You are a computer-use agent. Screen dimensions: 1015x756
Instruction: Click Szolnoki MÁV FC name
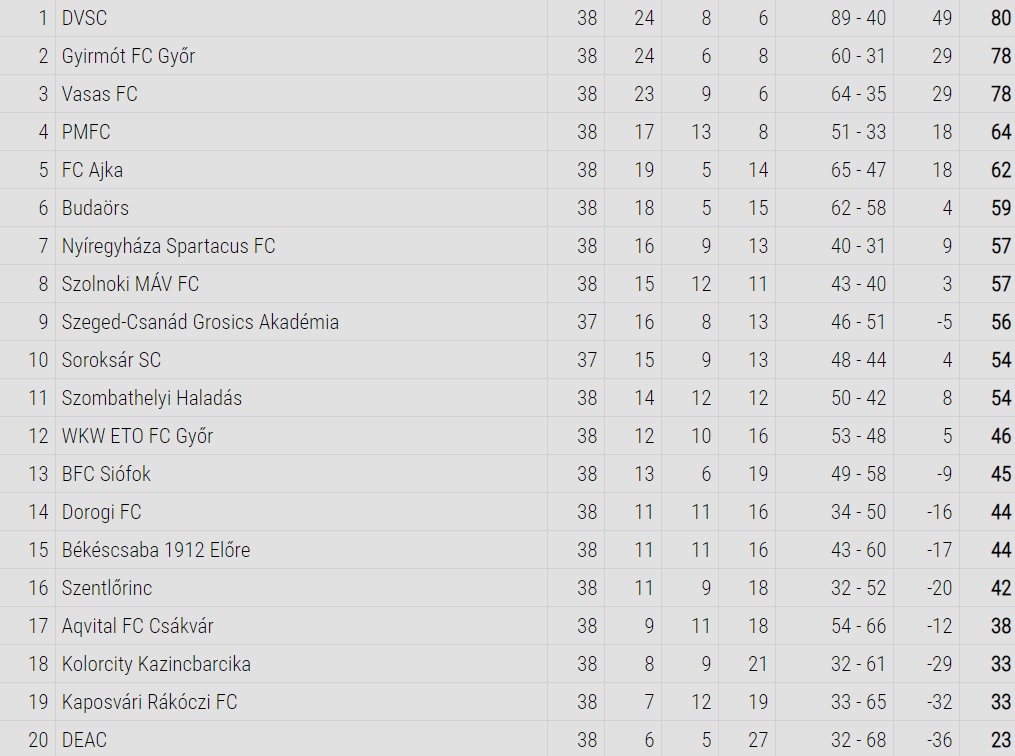130,284
